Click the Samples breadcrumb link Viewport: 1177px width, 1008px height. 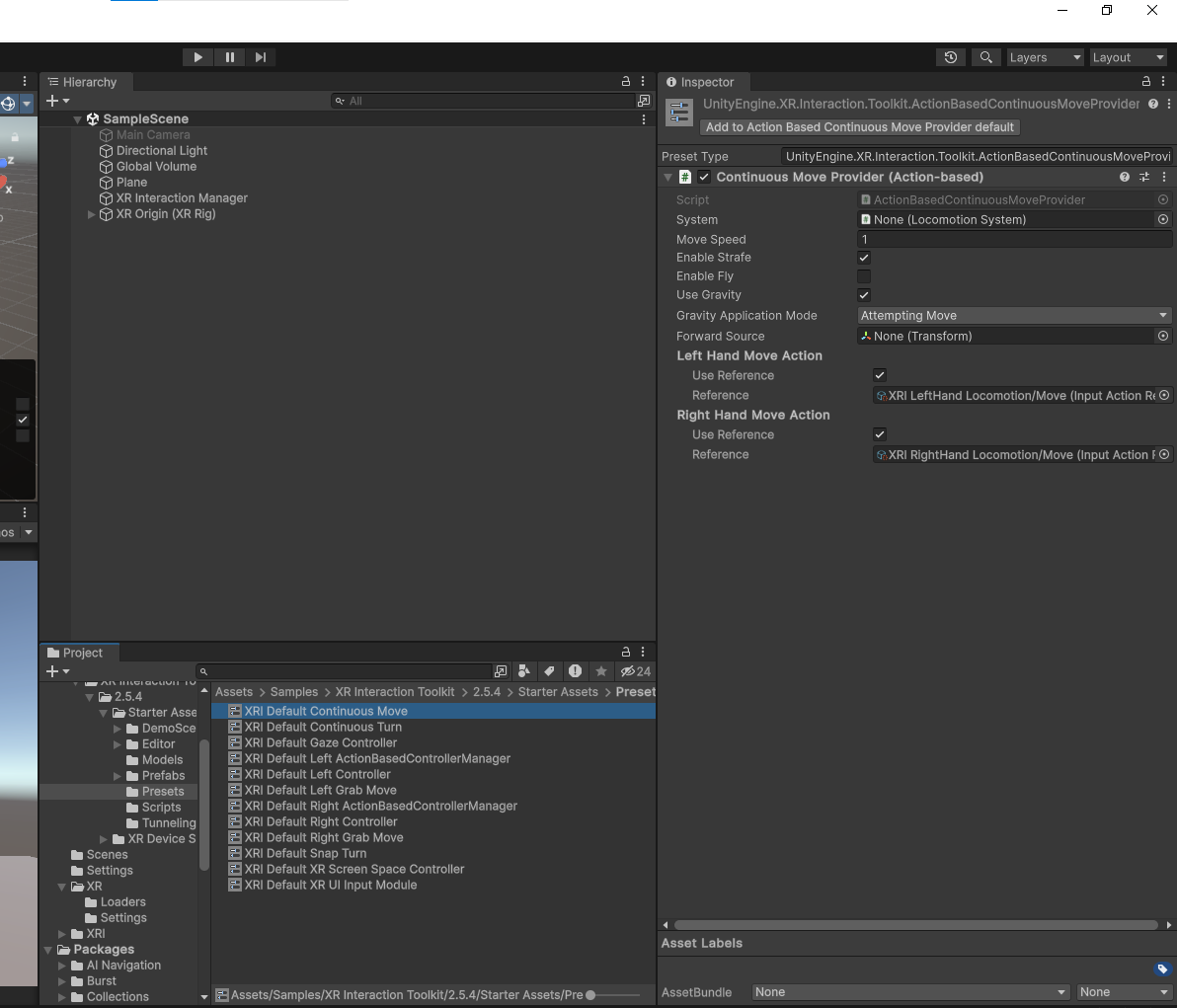pos(294,692)
